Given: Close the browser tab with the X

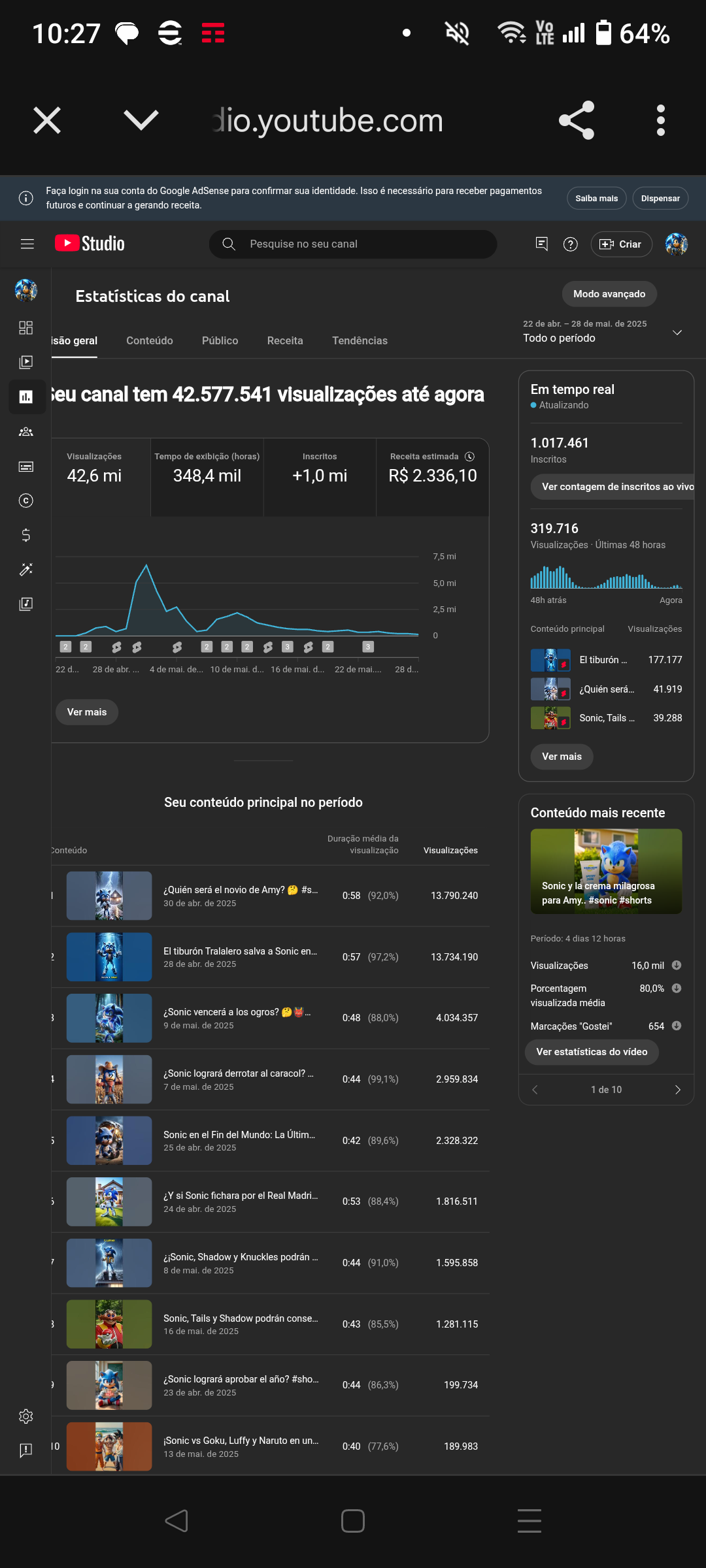Looking at the screenshot, I should [x=47, y=120].
